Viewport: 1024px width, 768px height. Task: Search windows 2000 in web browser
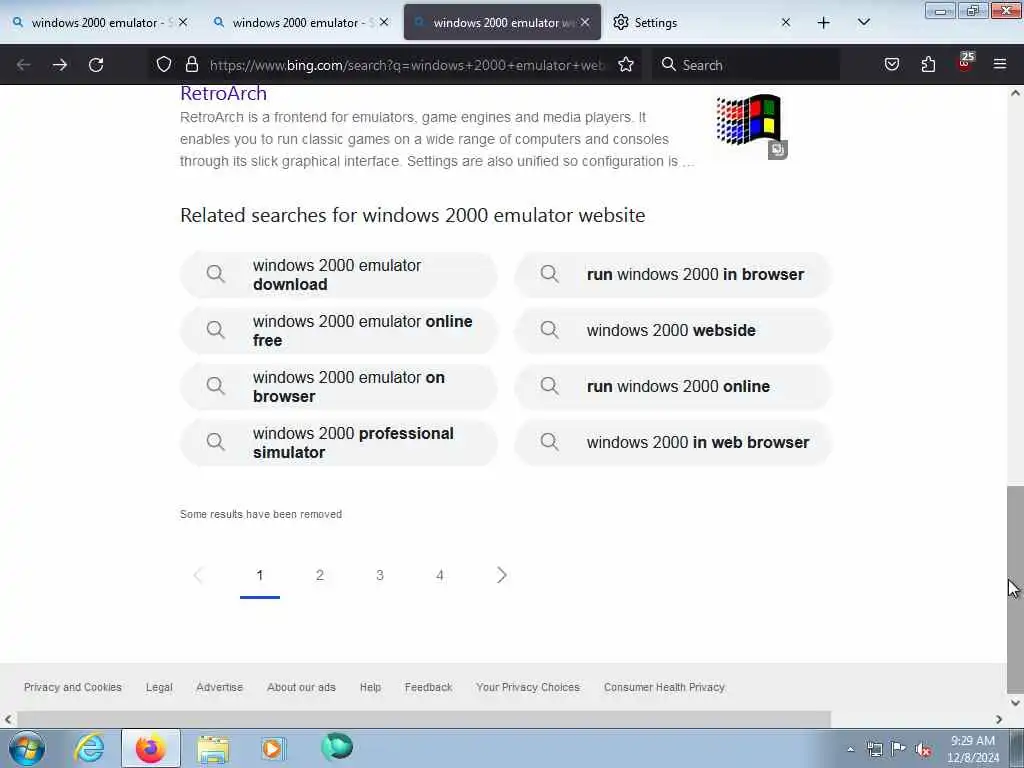click(x=673, y=443)
